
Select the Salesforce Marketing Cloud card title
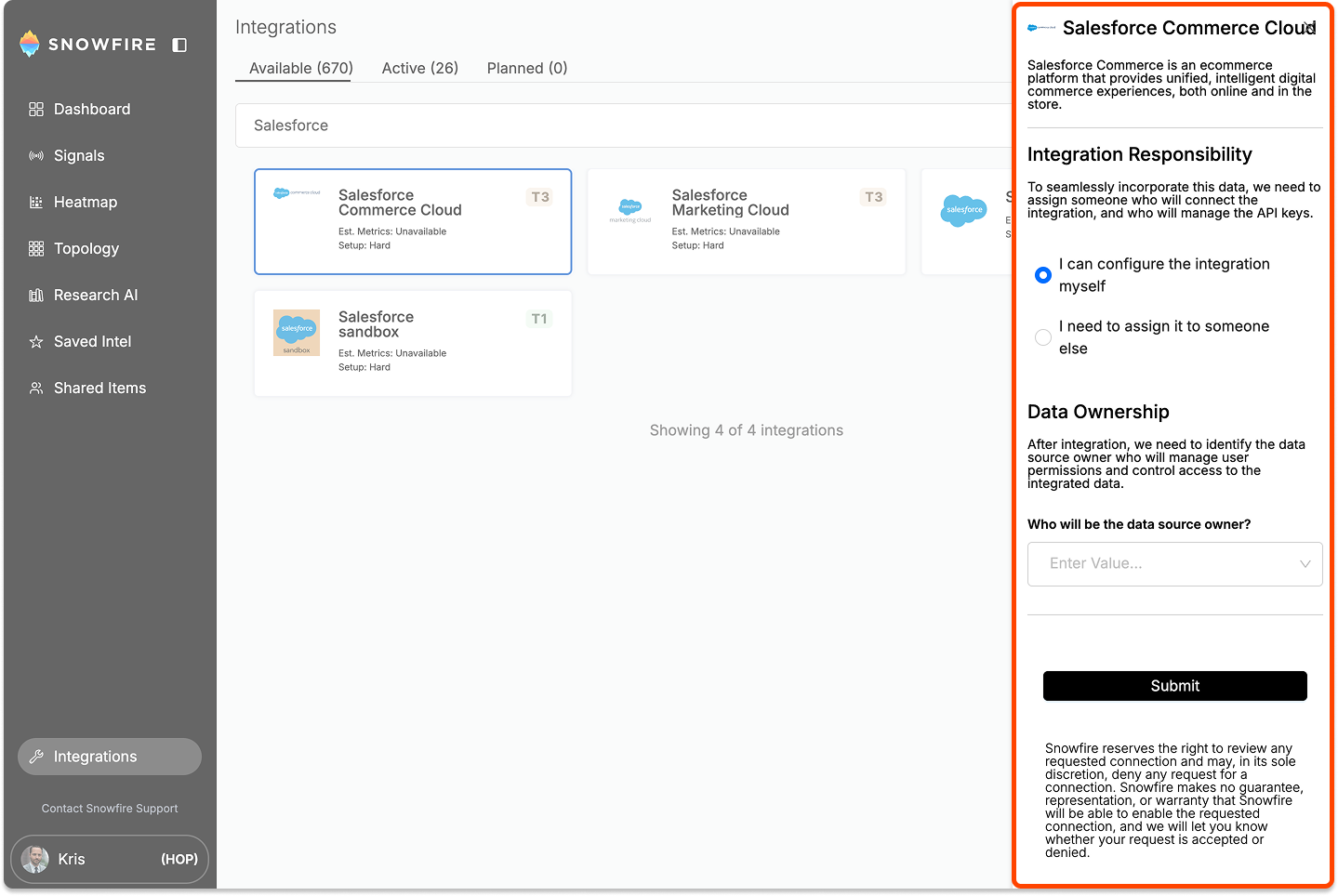click(731, 203)
